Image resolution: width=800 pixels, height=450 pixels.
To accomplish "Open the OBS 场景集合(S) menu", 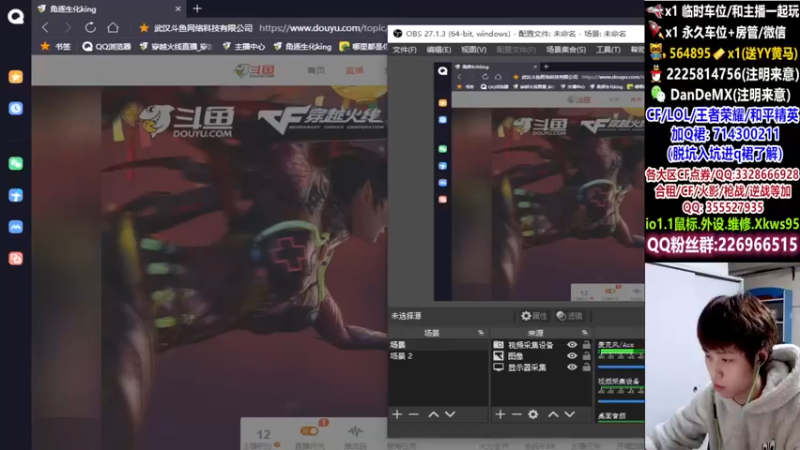I will tap(566, 49).
